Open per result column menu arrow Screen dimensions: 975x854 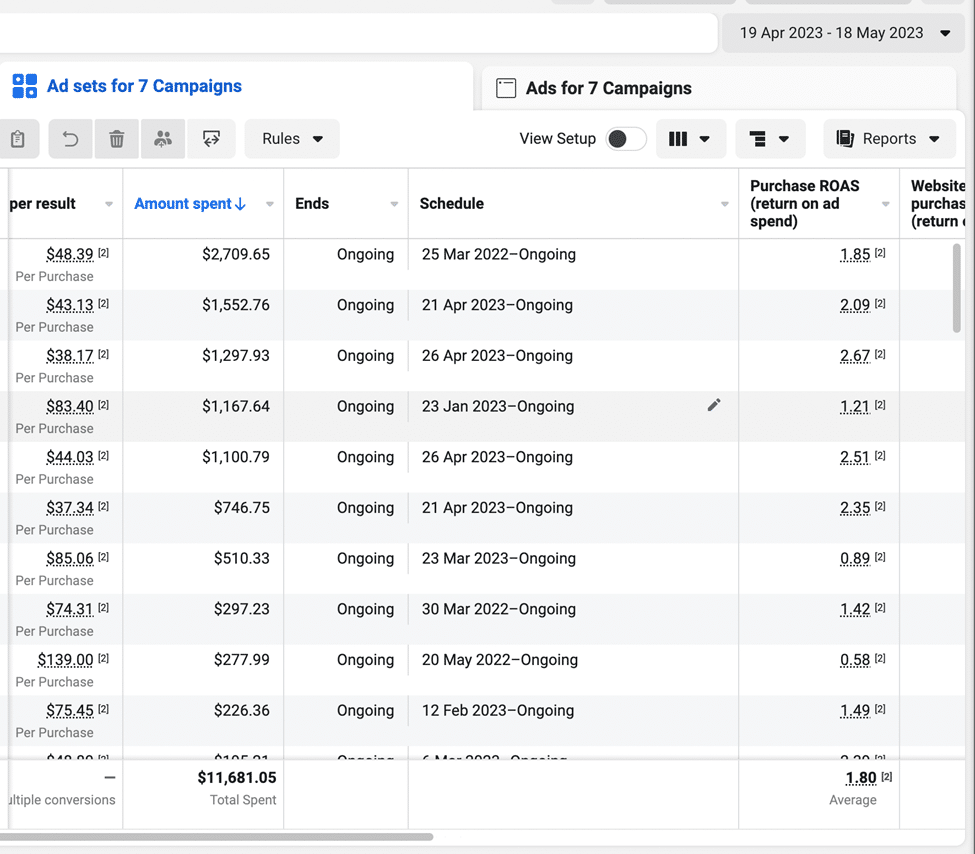pos(109,204)
